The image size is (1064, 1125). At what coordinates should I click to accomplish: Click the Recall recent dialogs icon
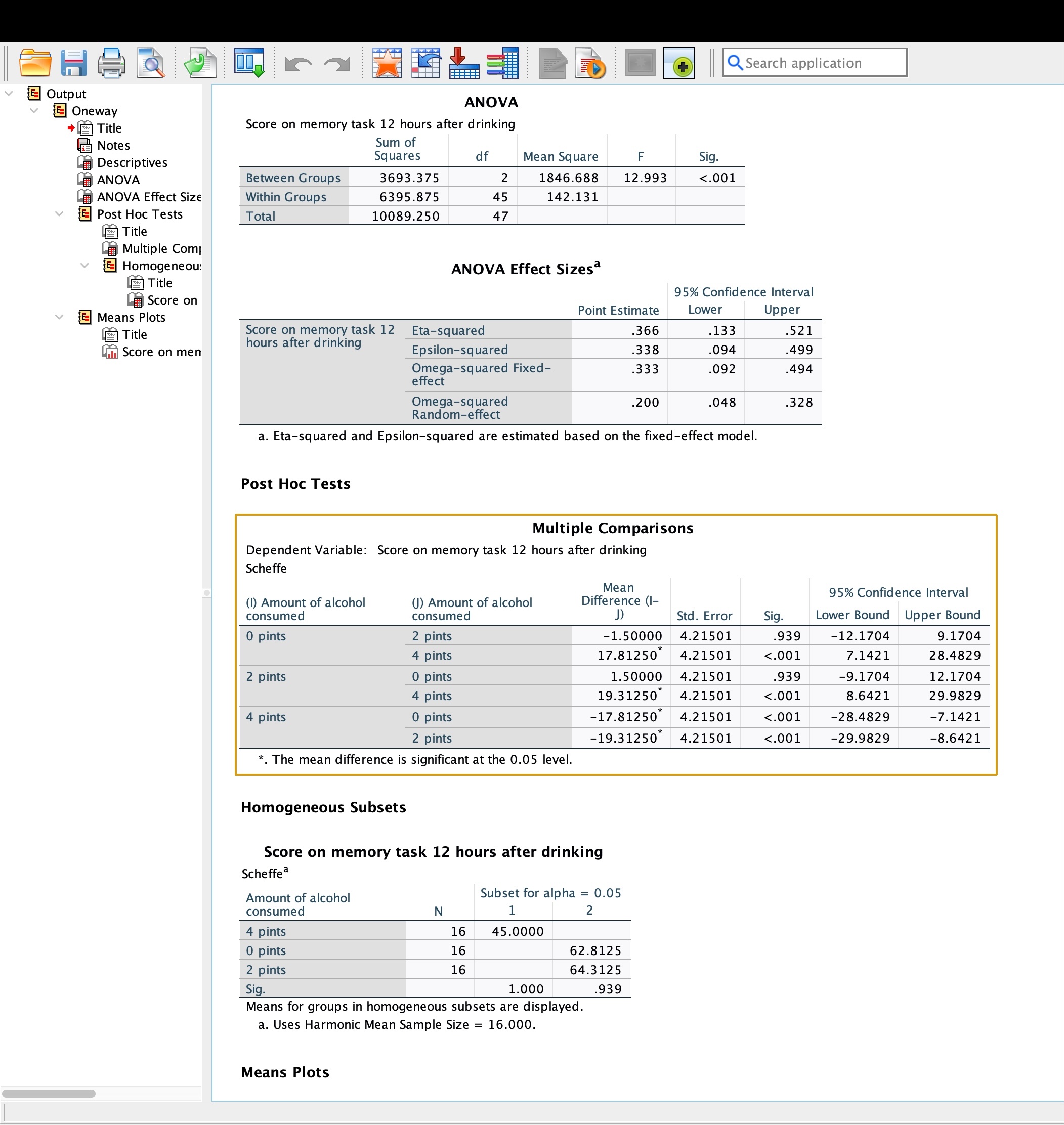pos(249,62)
